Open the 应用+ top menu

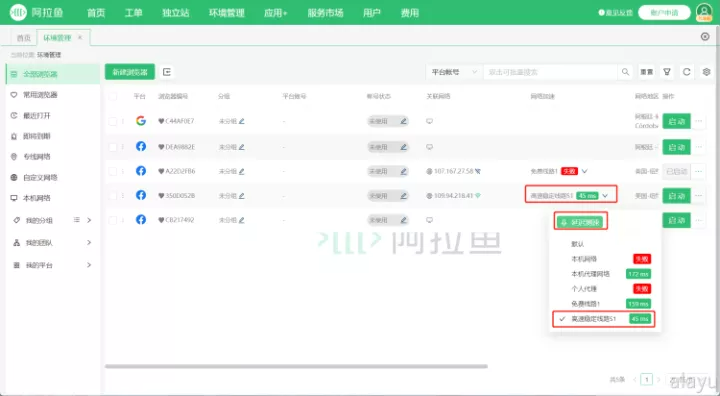click(276, 13)
